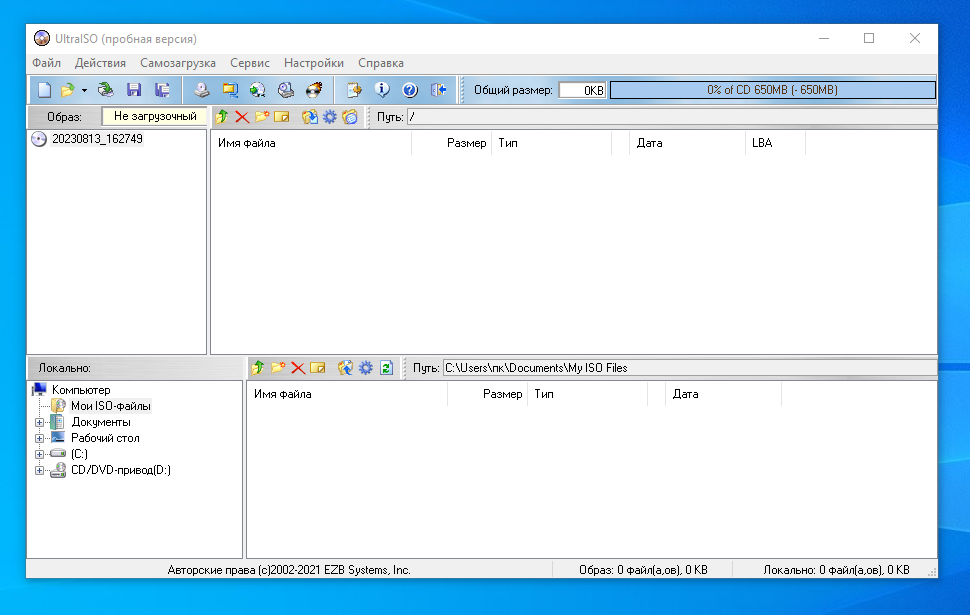The width and height of the screenshot is (970, 615).
Task: Click the local Путь field with My ISO Files
Action: (690, 368)
